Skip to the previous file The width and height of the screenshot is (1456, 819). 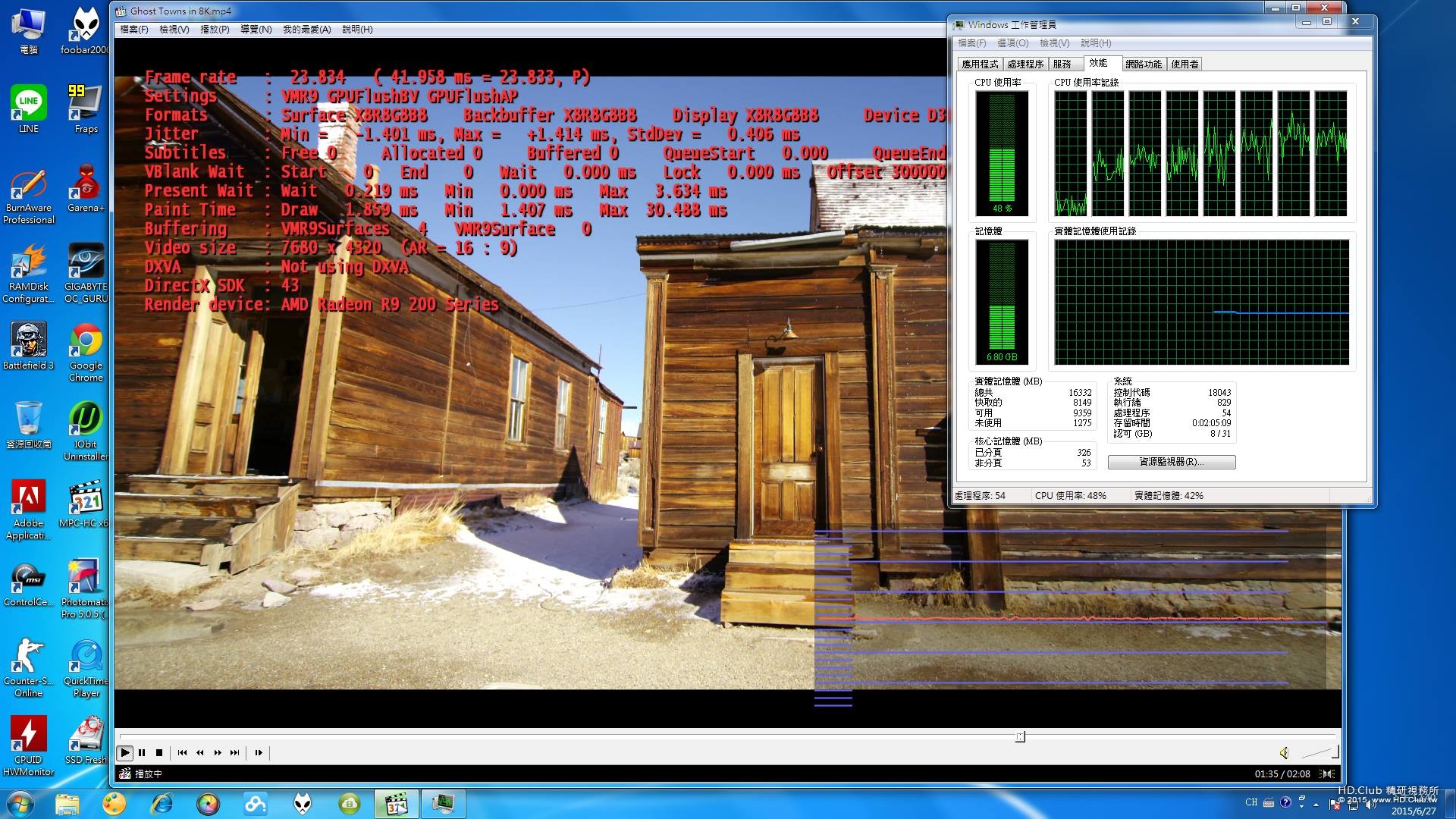[x=182, y=753]
